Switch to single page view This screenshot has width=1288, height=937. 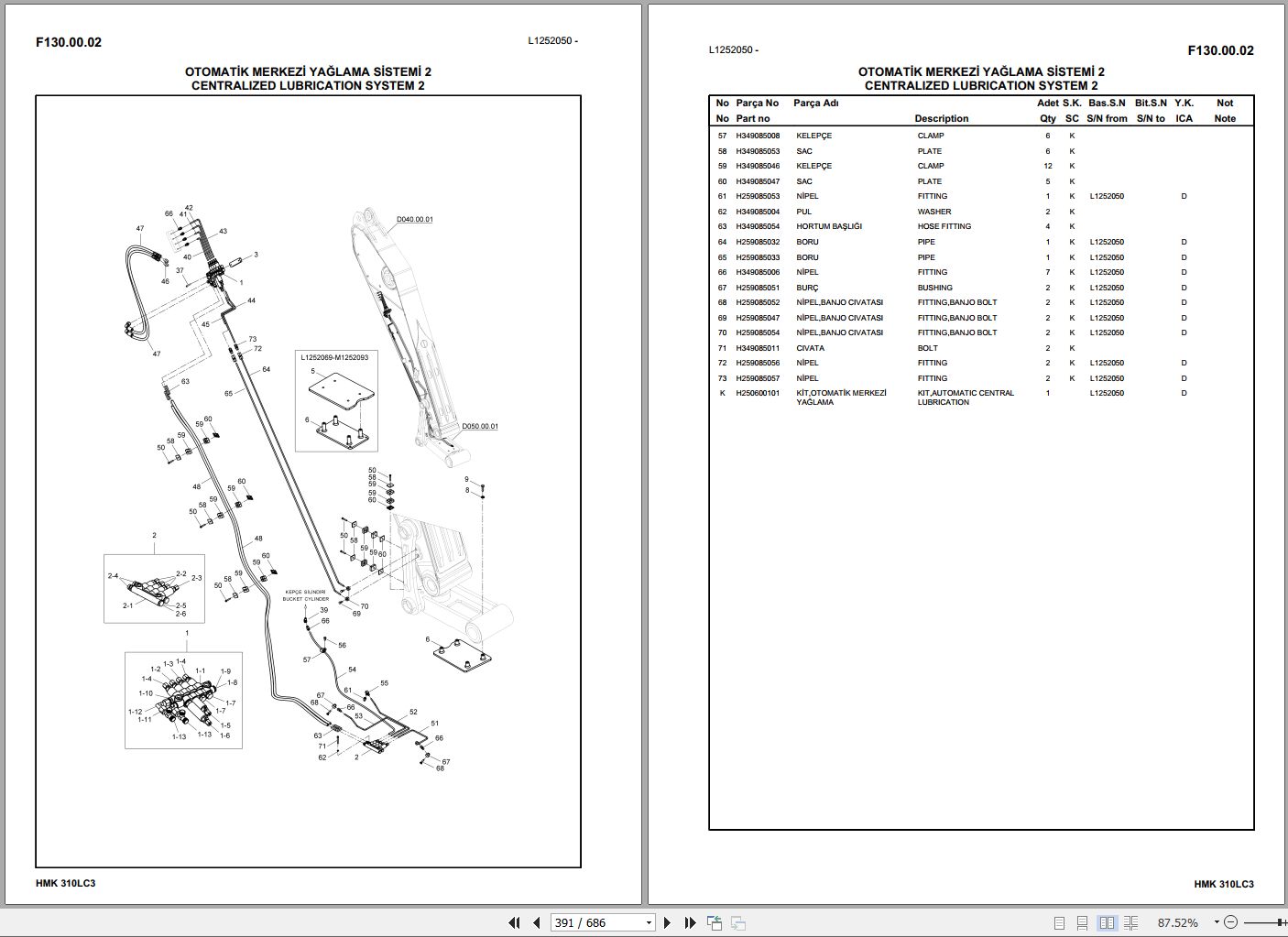[1059, 922]
